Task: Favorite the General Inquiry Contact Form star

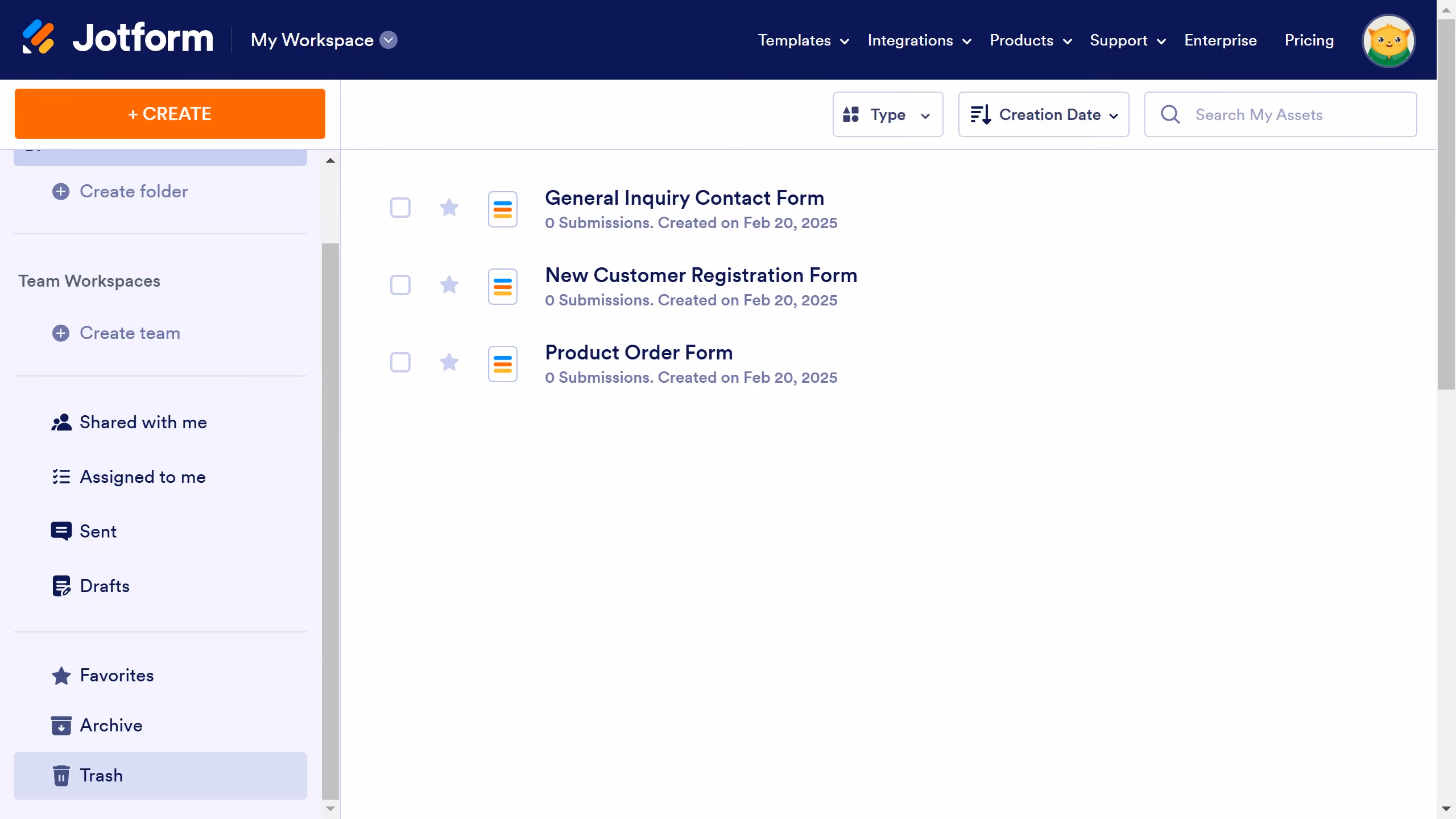Action: [449, 208]
